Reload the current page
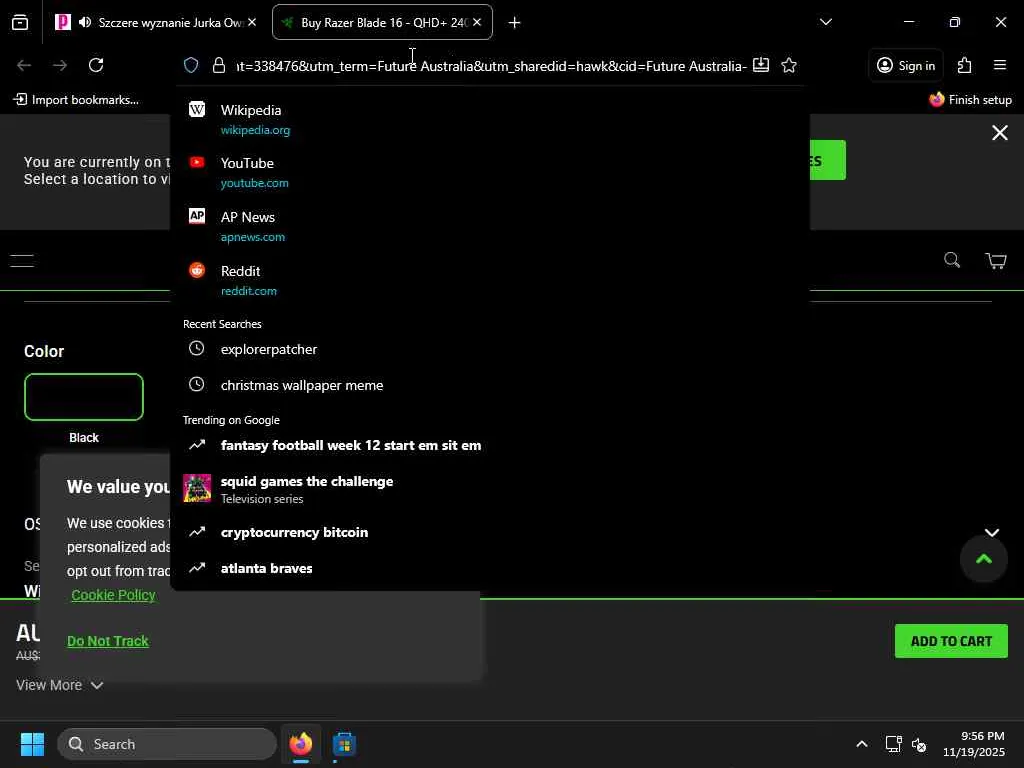 pos(96,65)
